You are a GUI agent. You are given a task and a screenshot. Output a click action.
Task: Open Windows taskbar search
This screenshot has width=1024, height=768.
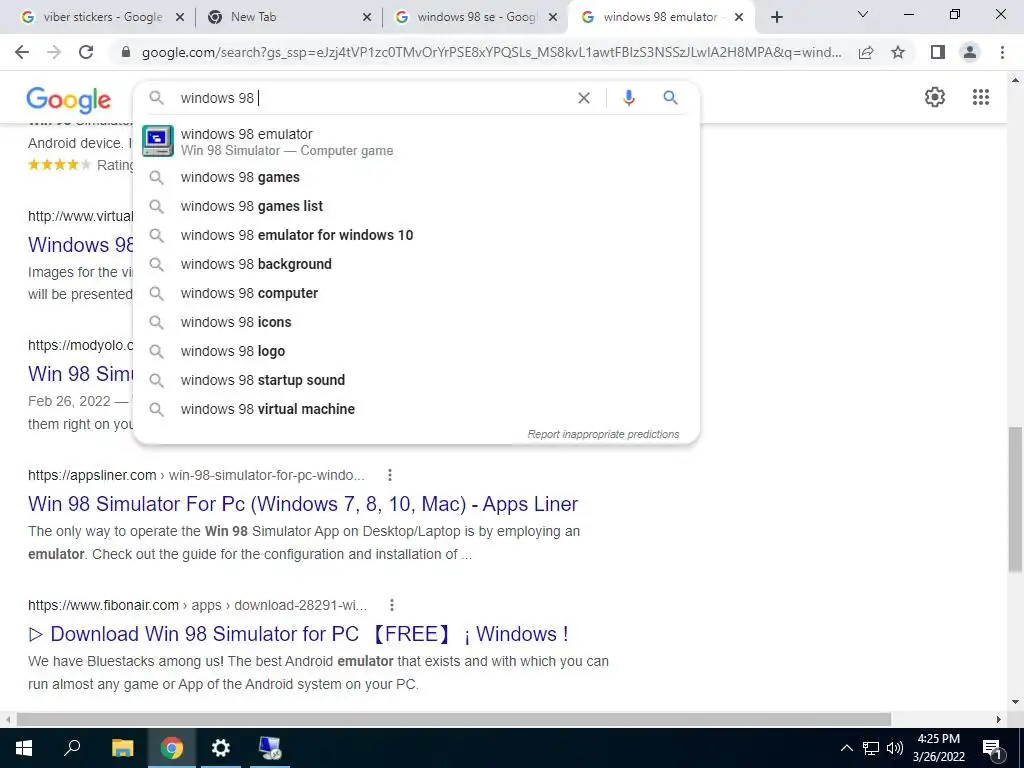(x=72, y=748)
